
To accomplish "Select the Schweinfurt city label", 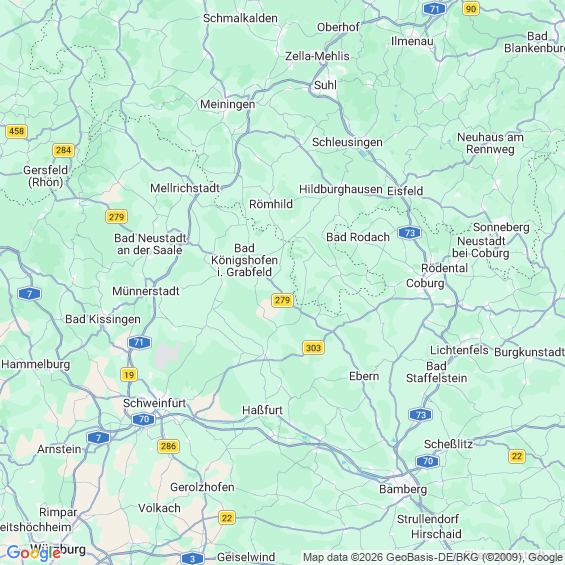I will (x=154, y=403).
